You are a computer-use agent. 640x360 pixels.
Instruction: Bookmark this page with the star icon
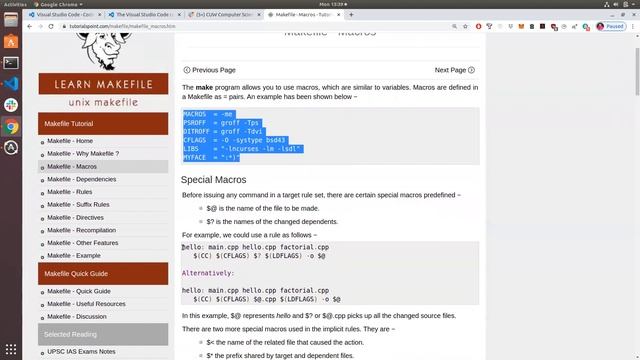click(465, 26)
